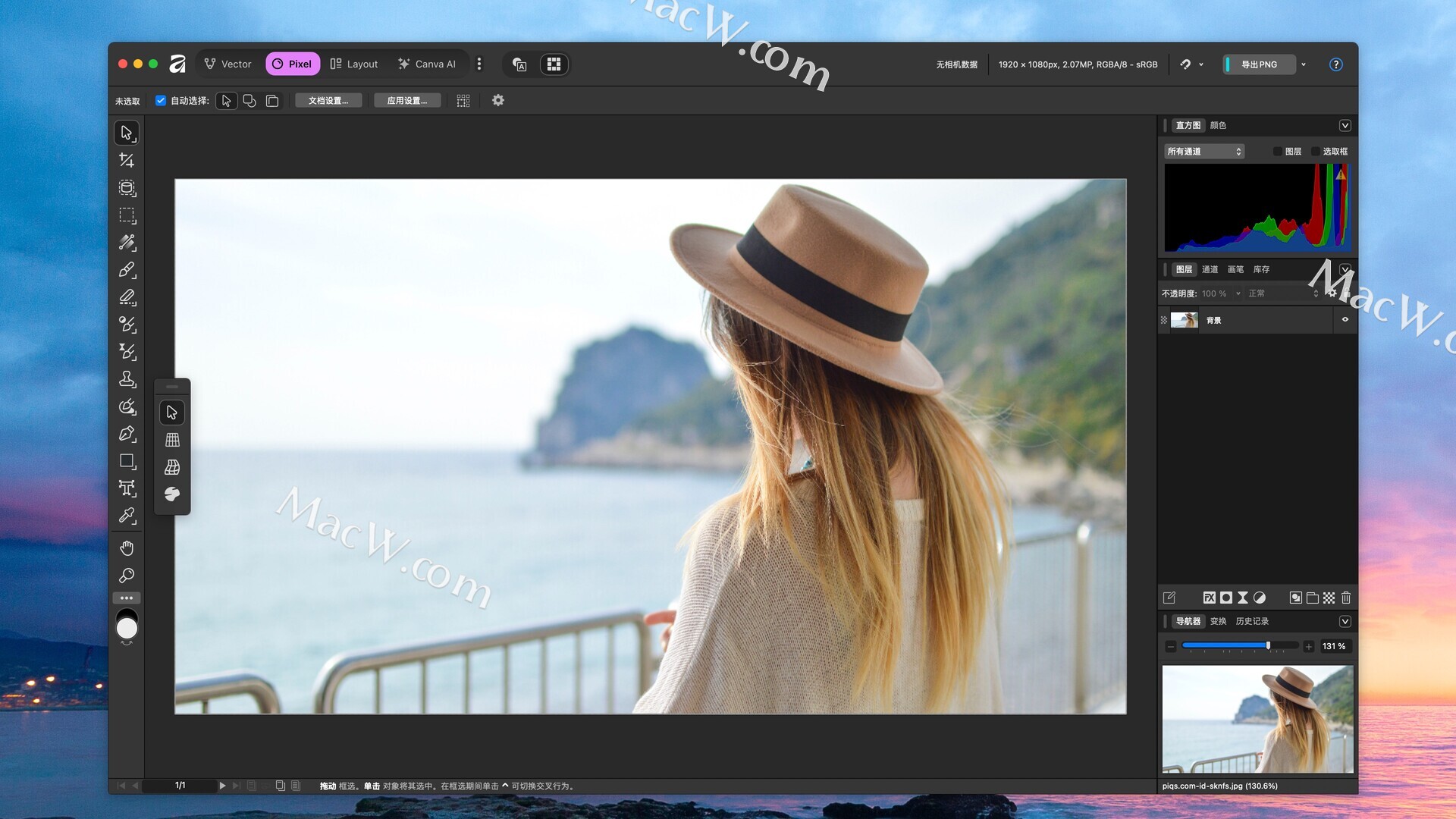Screen dimensions: 1456x819
Task: Pick the Pen tool
Action: pyautogui.click(x=127, y=434)
